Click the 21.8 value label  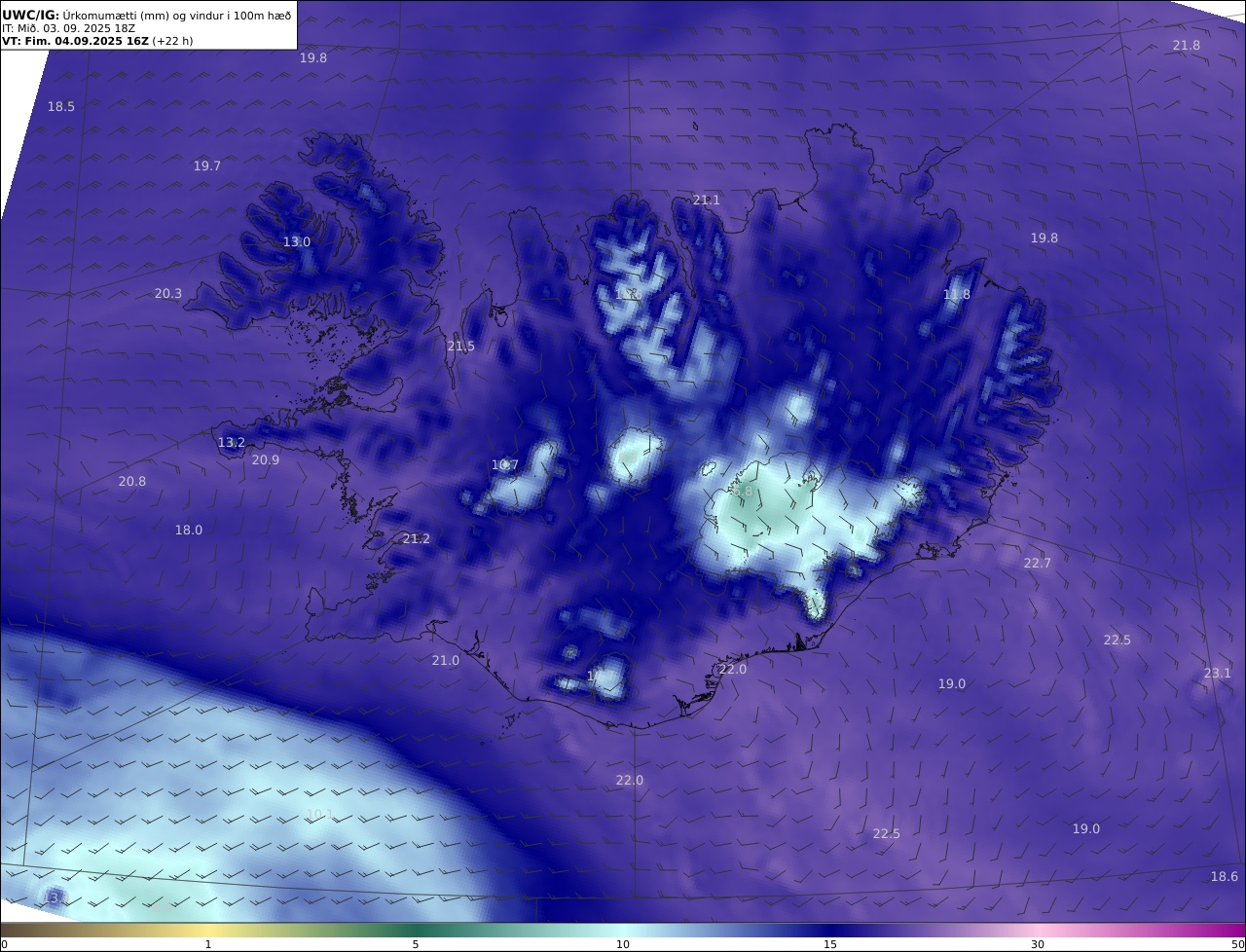click(1186, 46)
